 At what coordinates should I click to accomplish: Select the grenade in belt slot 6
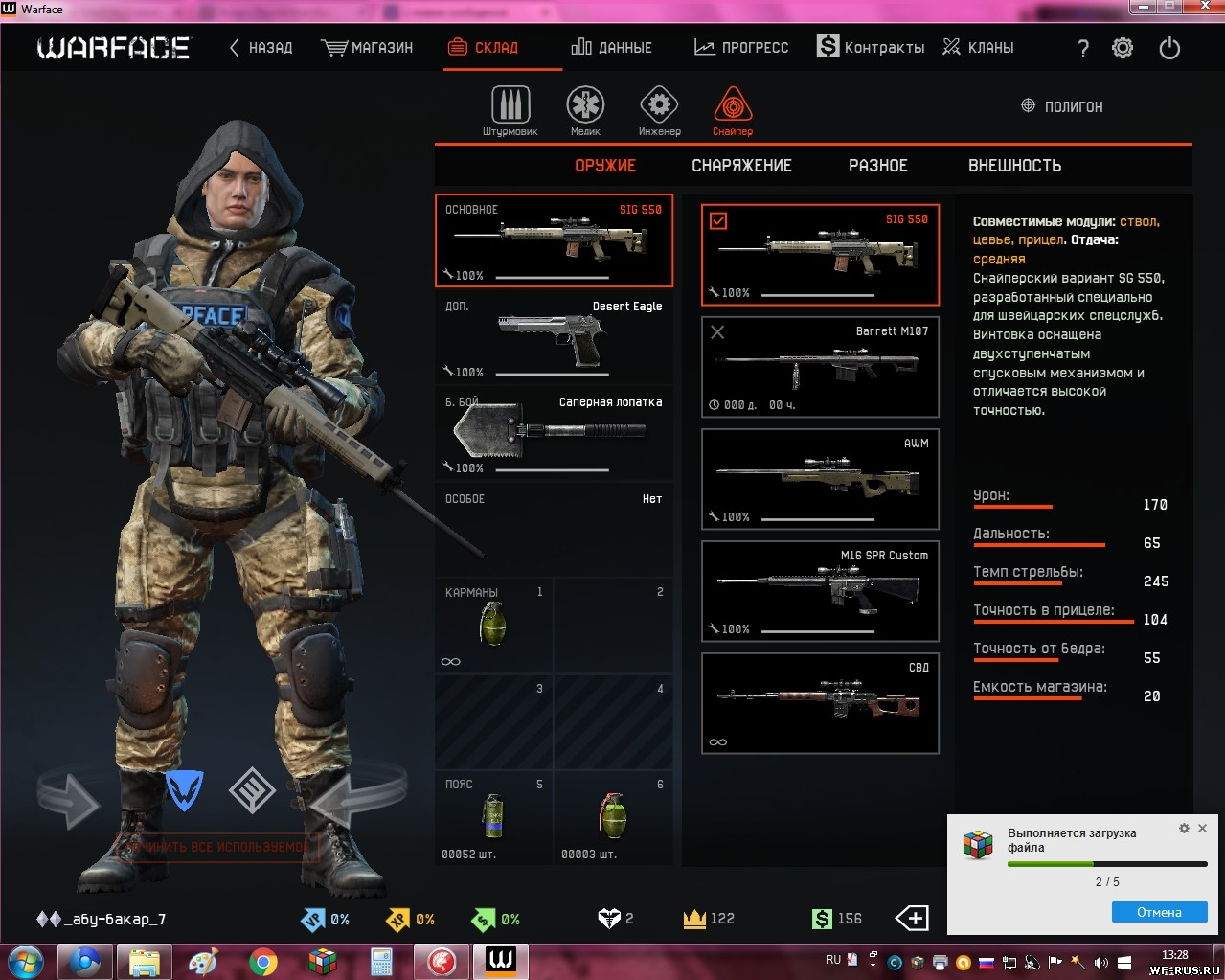click(613, 817)
